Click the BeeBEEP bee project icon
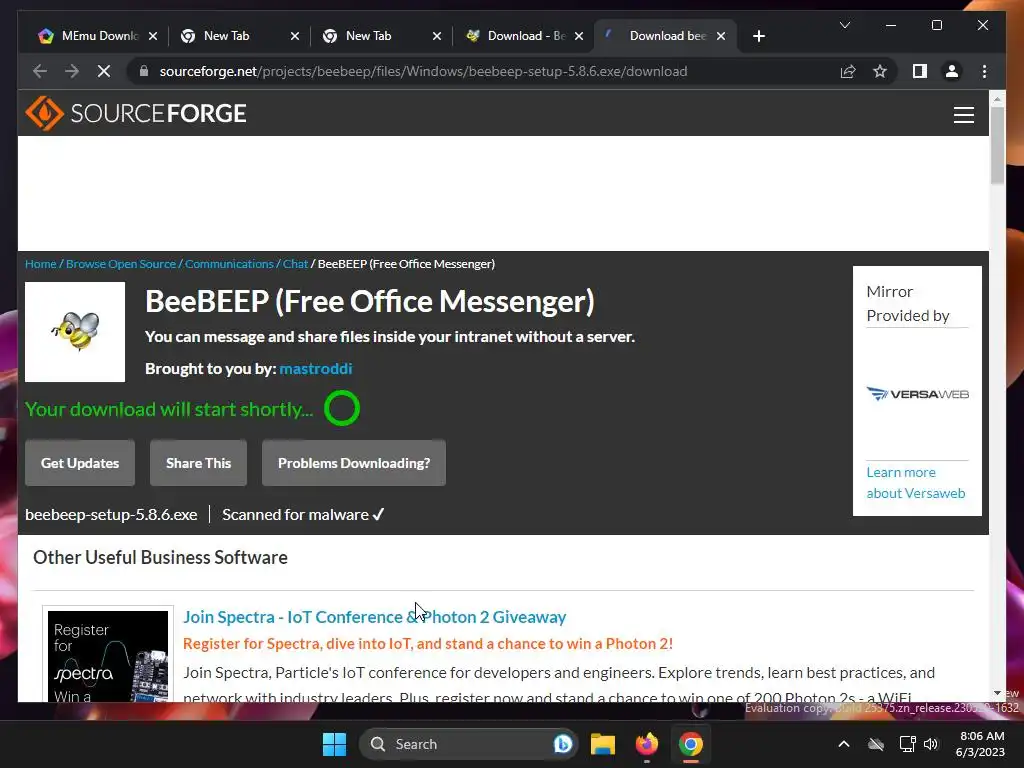This screenshot has height=768, width=1024. (75, 332)
